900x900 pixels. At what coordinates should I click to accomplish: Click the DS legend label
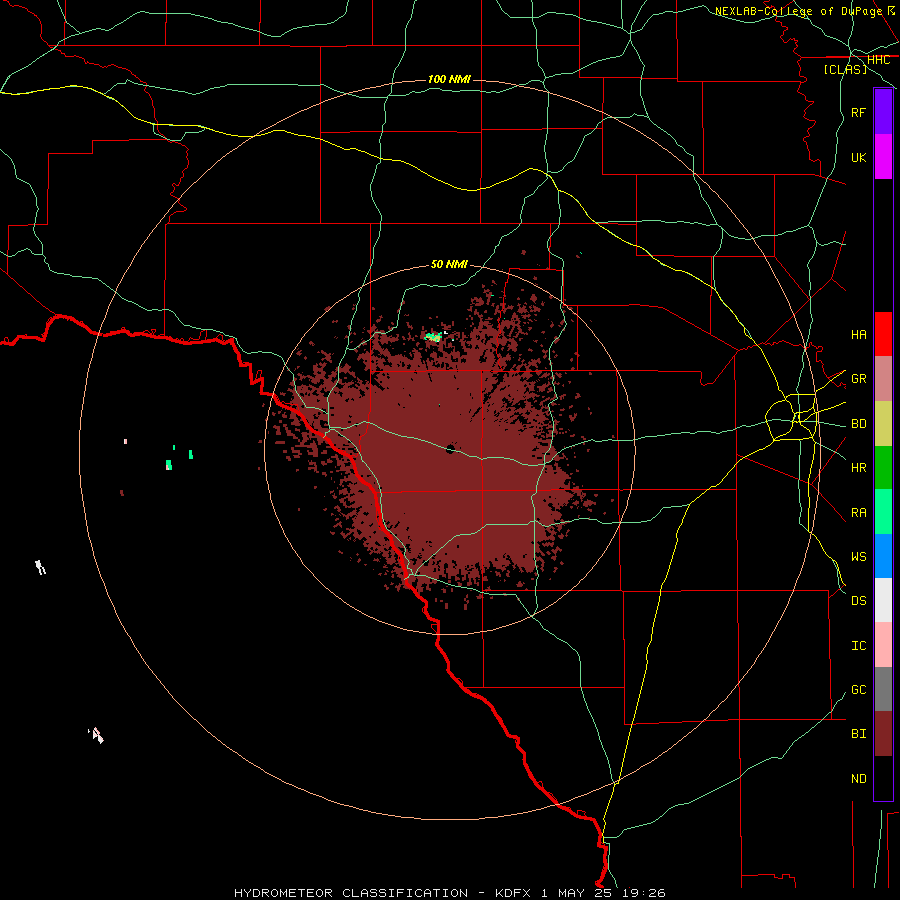[858, 601]
